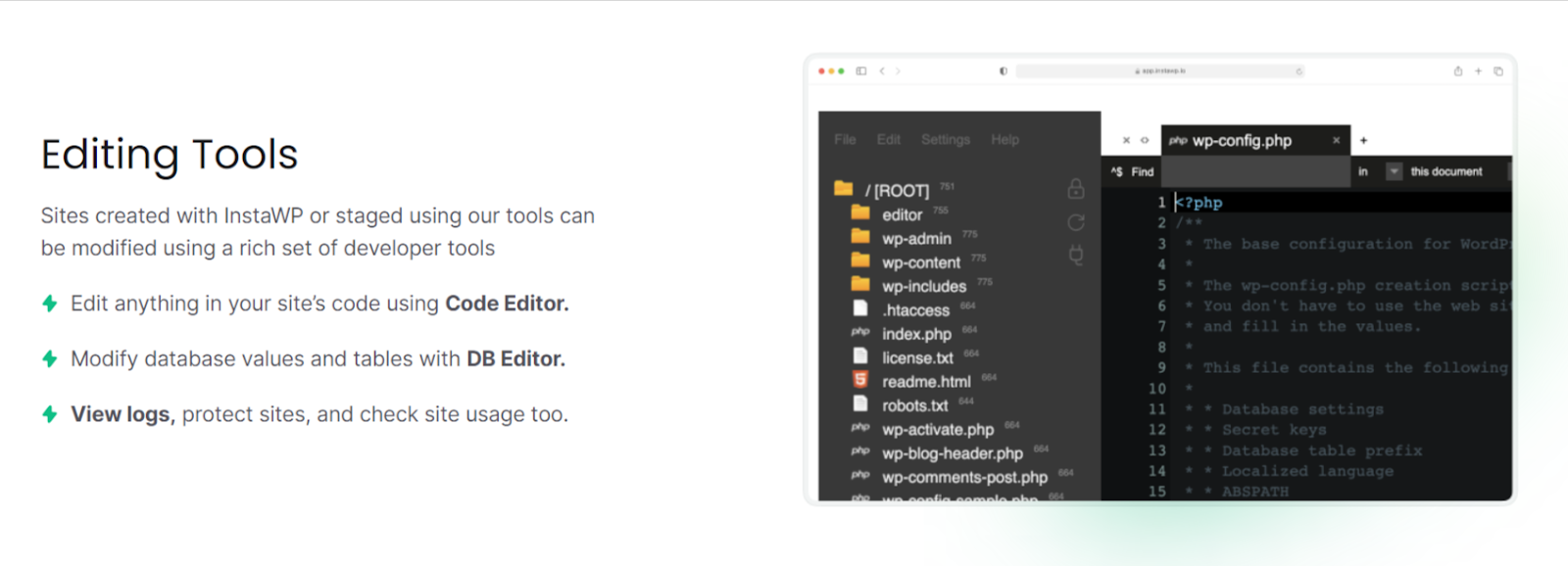Click the browser sidebar toggle icon
This screenshot has height=566, width=1568.
point(861,71)
